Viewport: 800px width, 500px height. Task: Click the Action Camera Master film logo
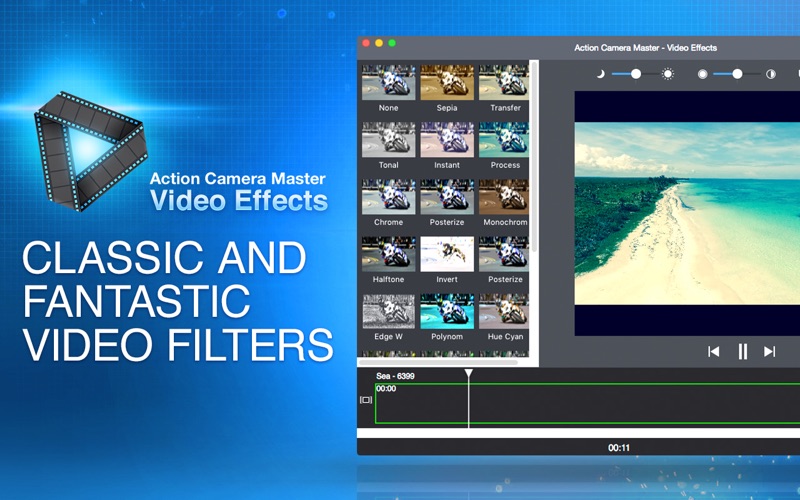click(x=90, y=151)
